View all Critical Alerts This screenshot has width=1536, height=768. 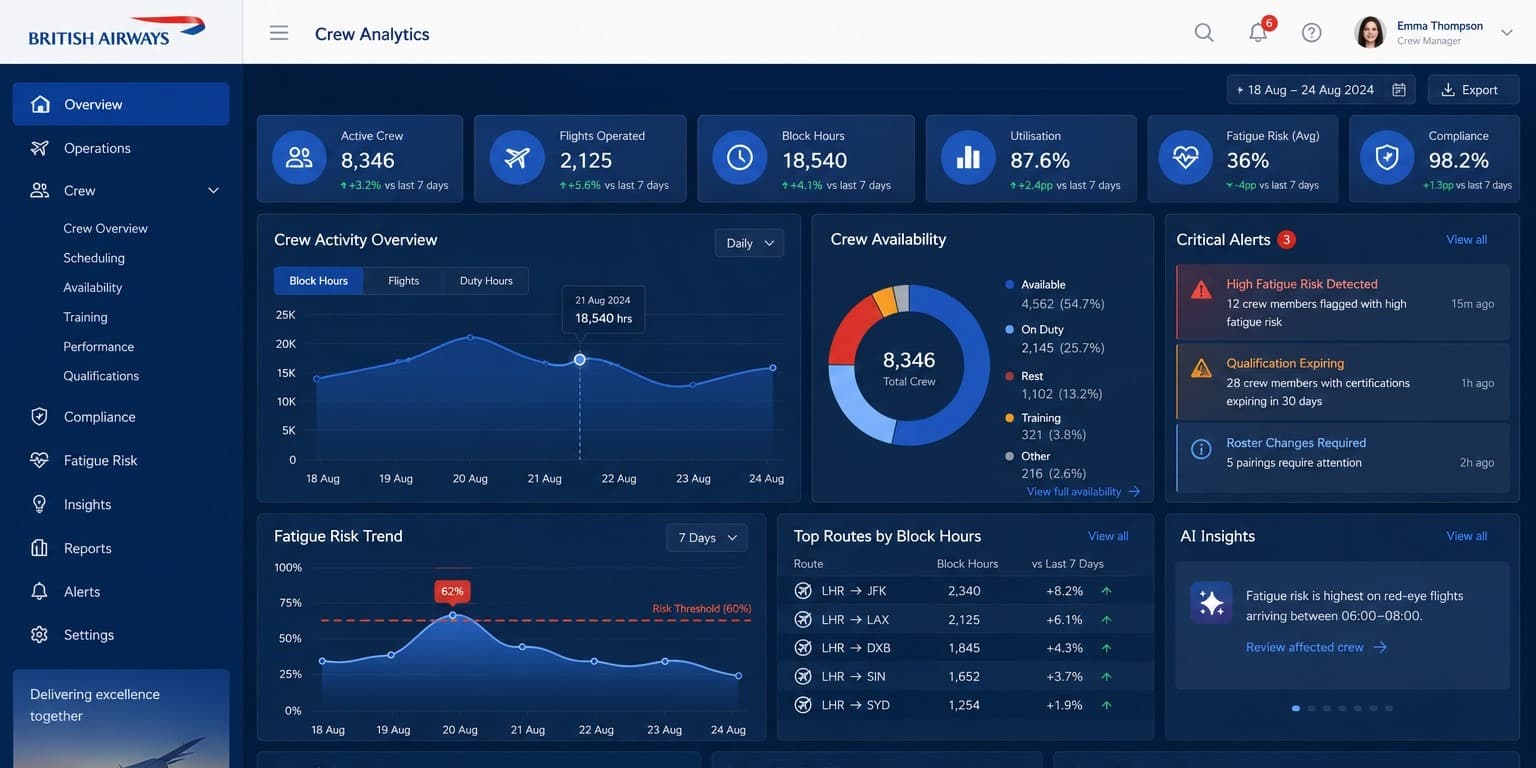pos(1466,240)
